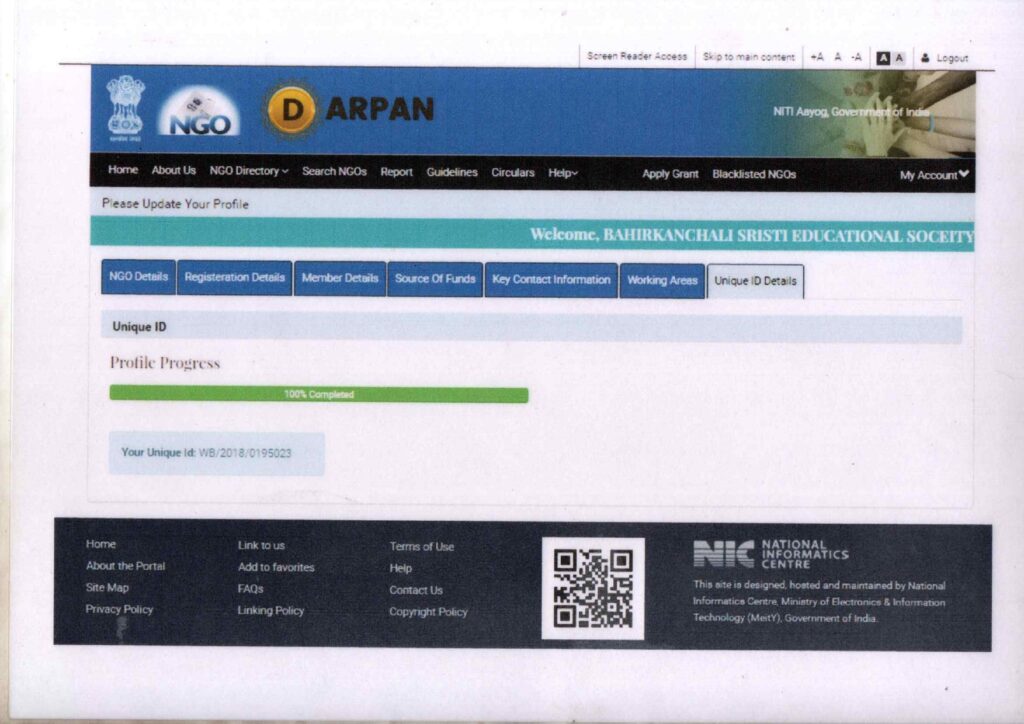
Task: Go to Home in navigation bar
Action: tap(123, 170)
